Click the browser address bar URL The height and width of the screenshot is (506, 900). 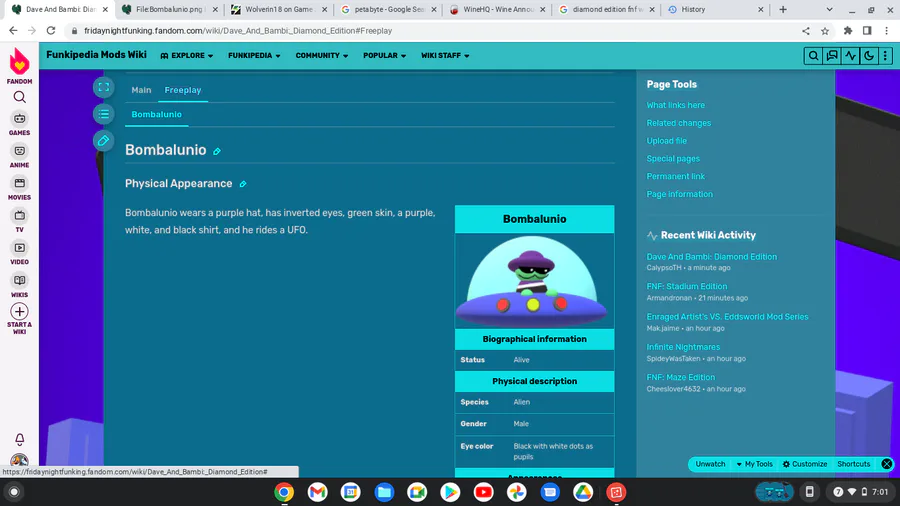point(238,31)
